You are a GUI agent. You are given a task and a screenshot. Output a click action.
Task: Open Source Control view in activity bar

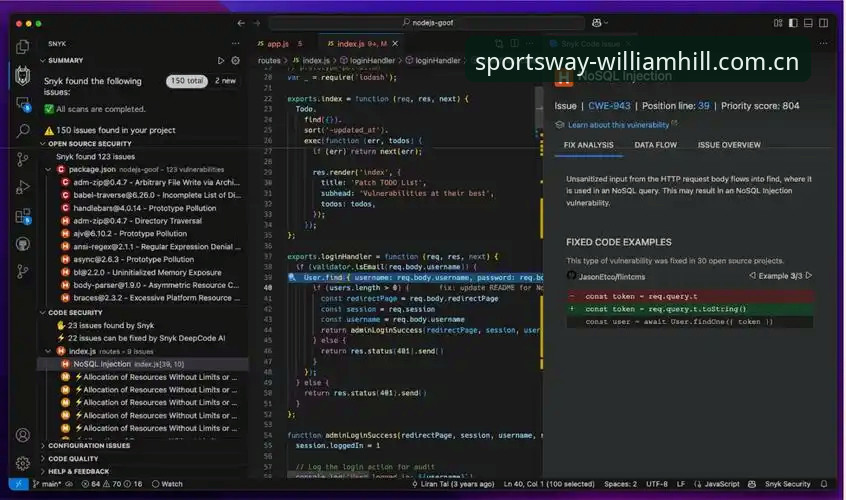click(23, 159)
